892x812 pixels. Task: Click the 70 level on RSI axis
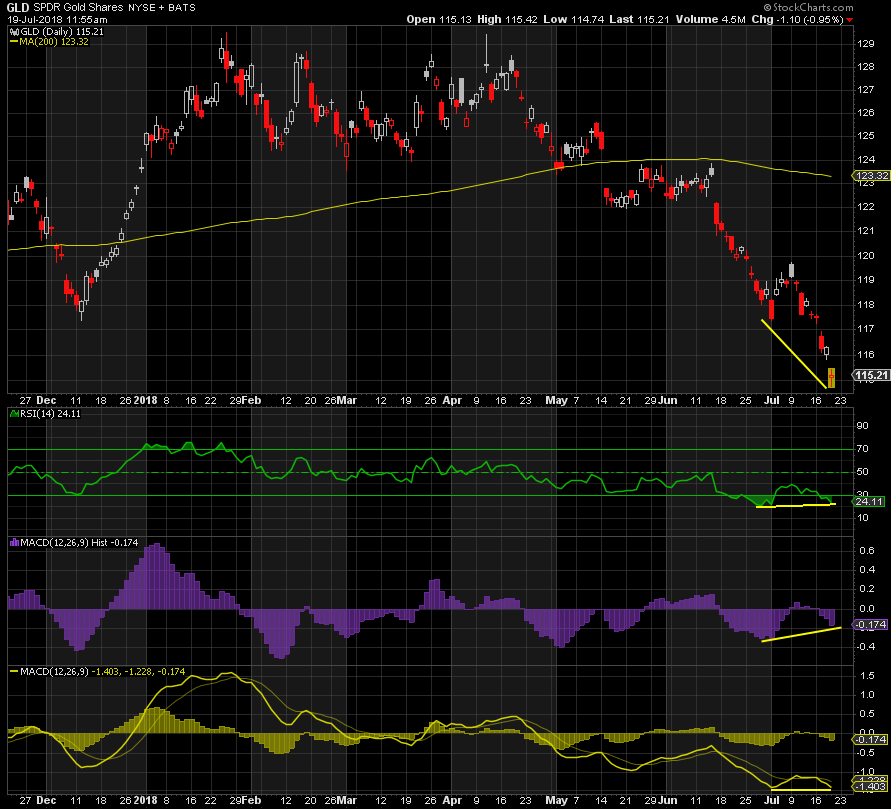(862, 449)
